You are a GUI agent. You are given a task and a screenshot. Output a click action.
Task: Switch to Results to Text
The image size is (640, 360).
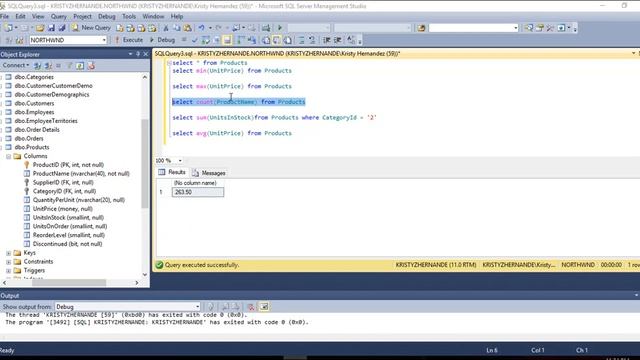266,40
